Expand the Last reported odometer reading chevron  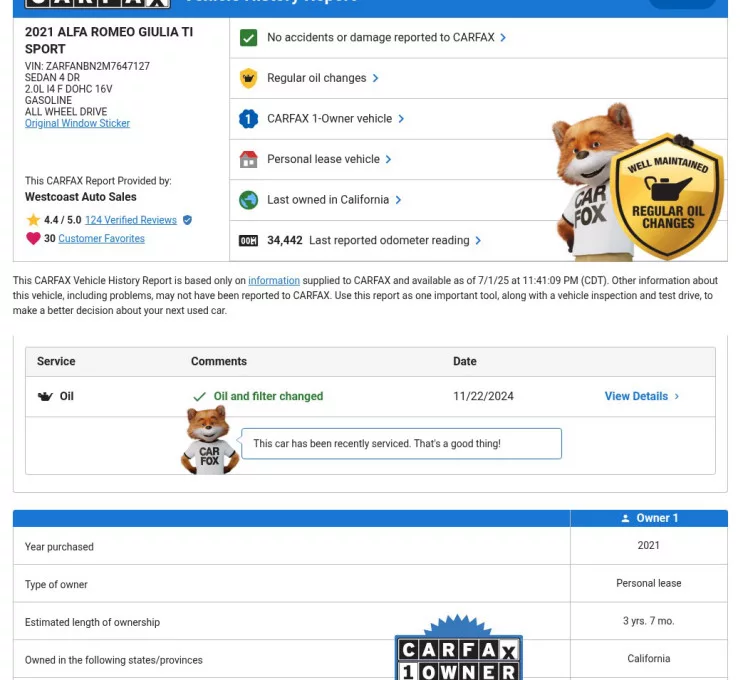click(478, 241)
